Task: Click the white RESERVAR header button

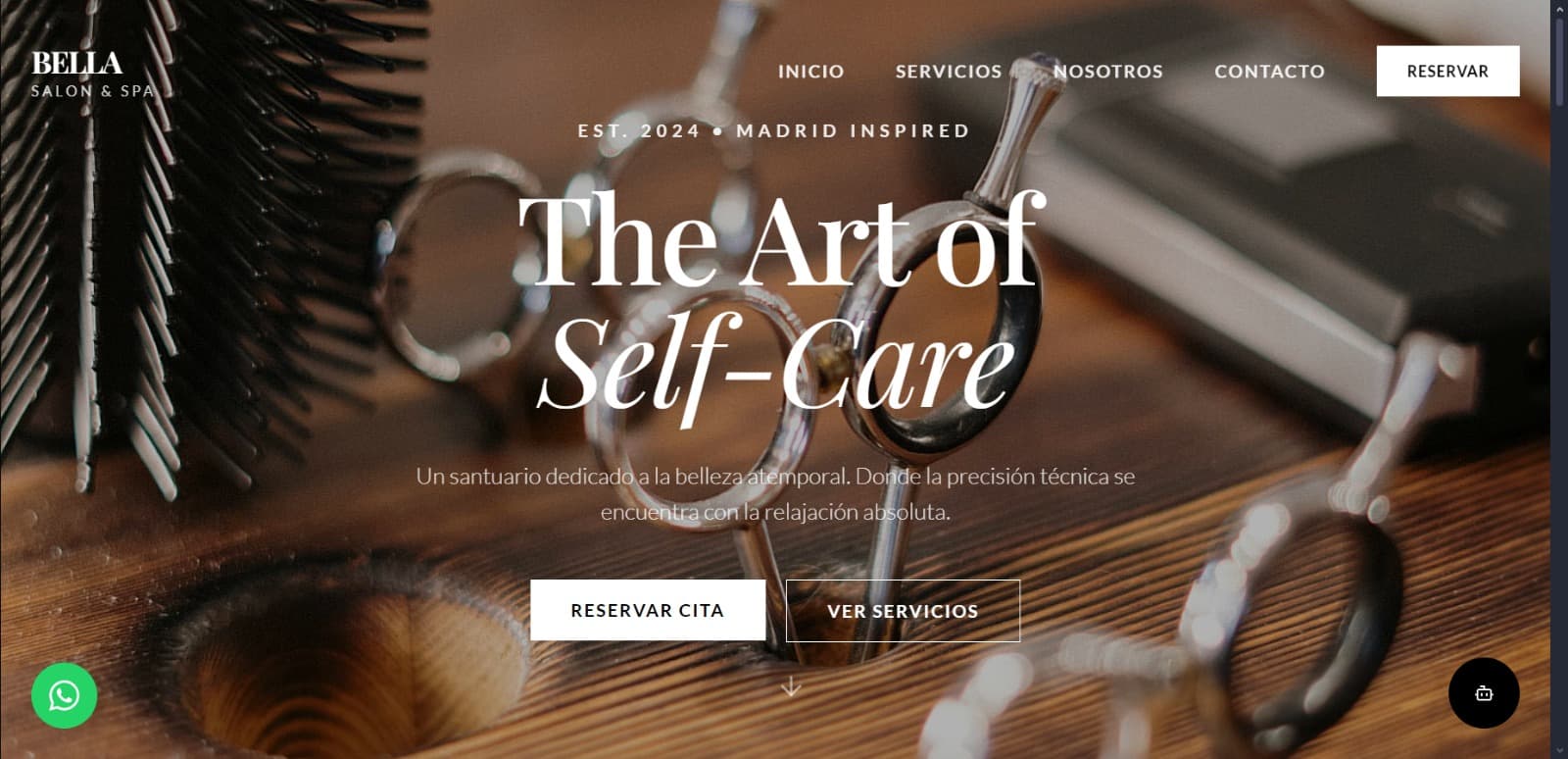Action: tap(1447, 71)
